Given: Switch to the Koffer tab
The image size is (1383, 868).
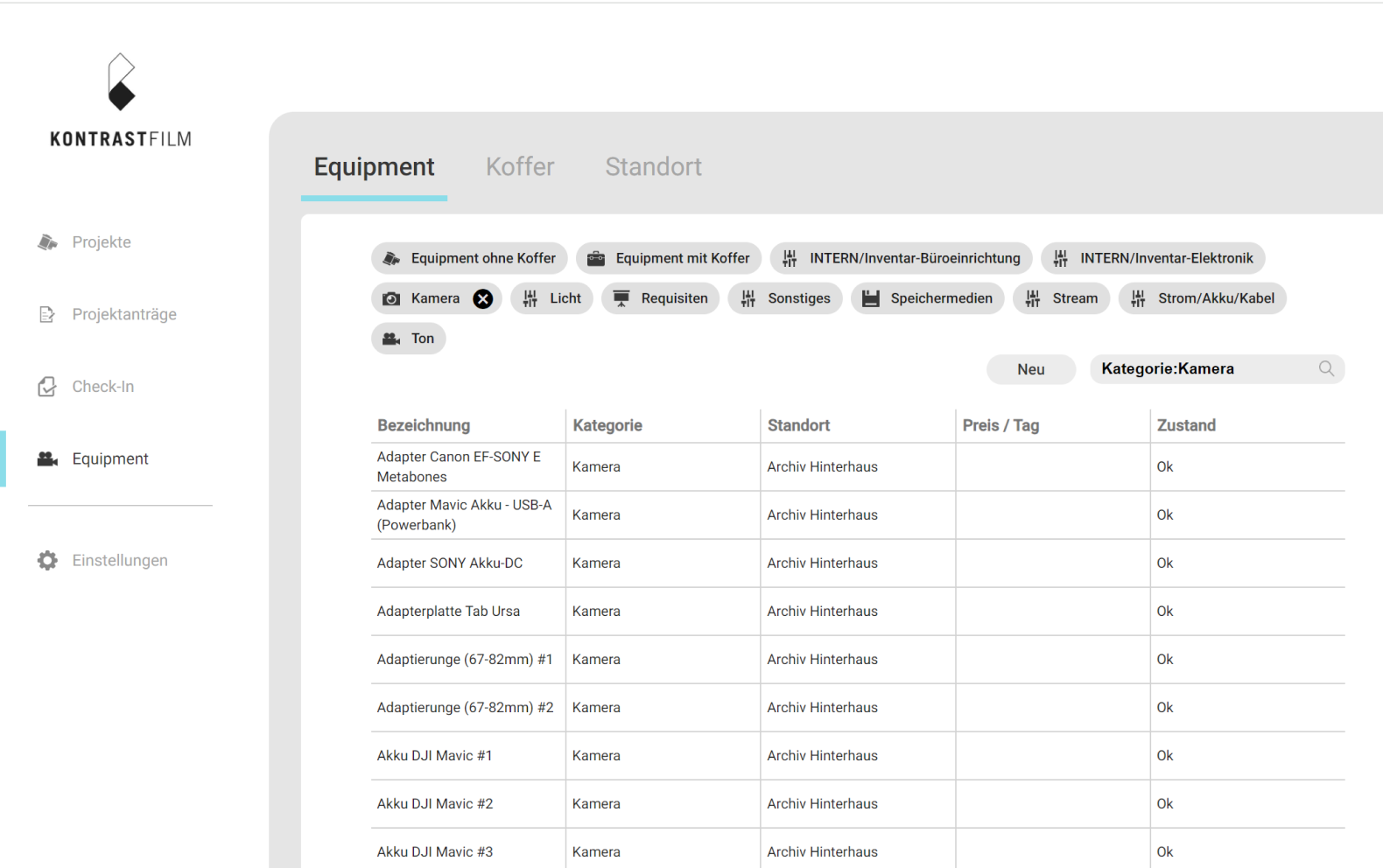Looking at the screenshot, I should pos(520,167).
